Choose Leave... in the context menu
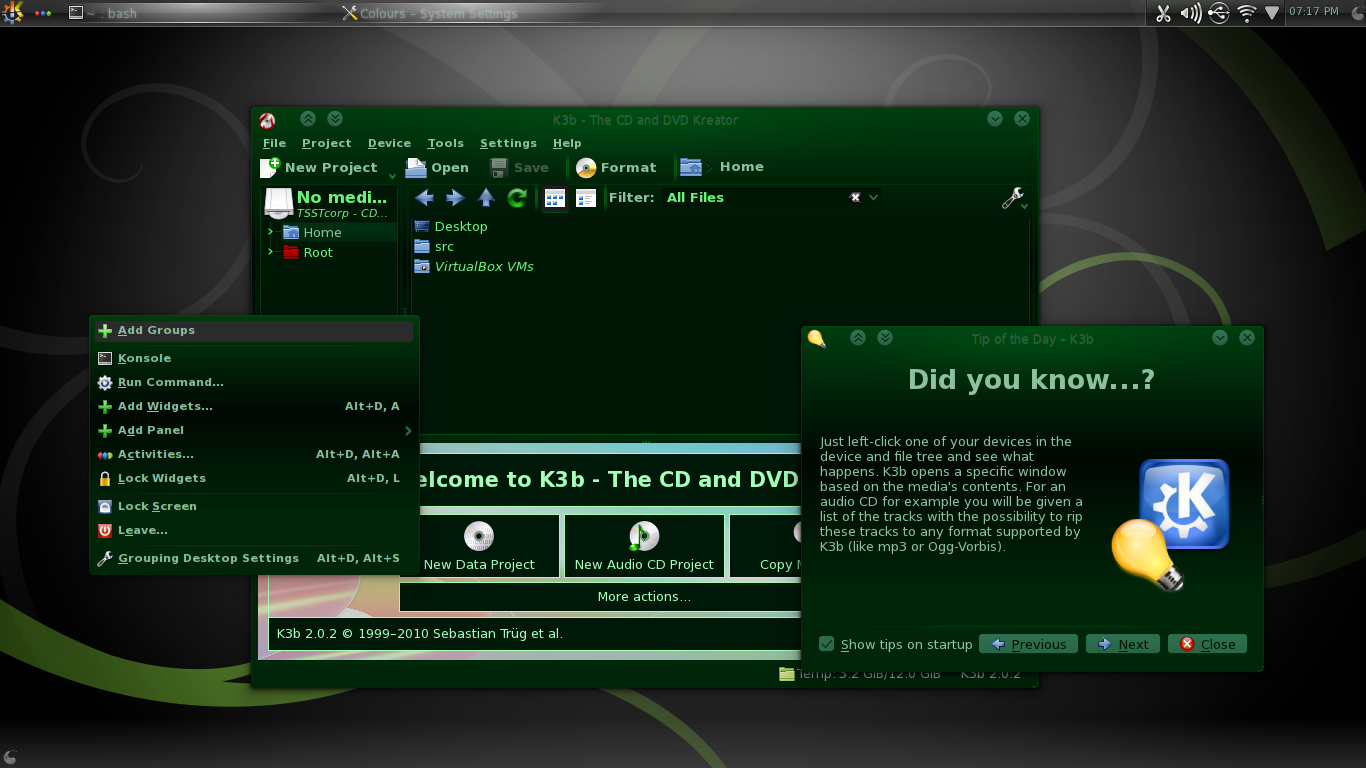The height and width of the screenshot is (768, 1366). click(x=254, y=530)
